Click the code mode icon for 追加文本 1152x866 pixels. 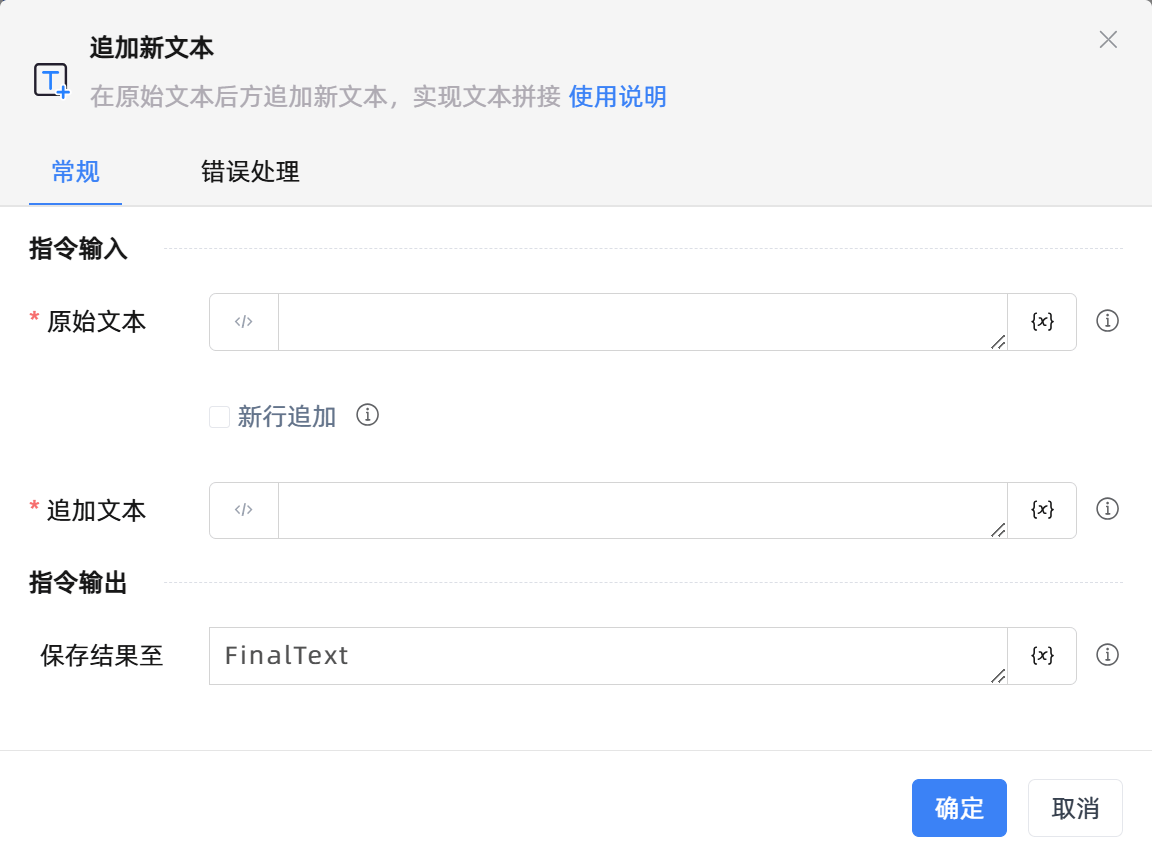click(x=244, y=510)
